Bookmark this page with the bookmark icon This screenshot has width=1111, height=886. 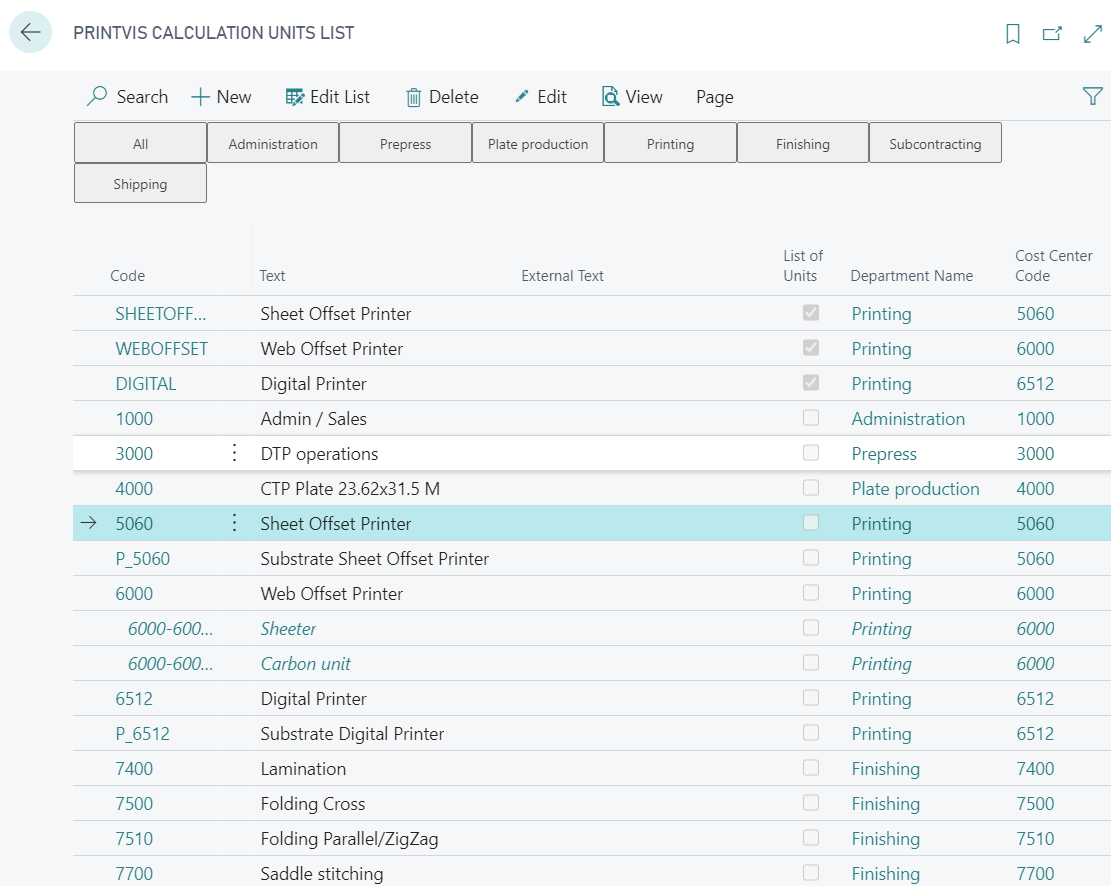1013,33
